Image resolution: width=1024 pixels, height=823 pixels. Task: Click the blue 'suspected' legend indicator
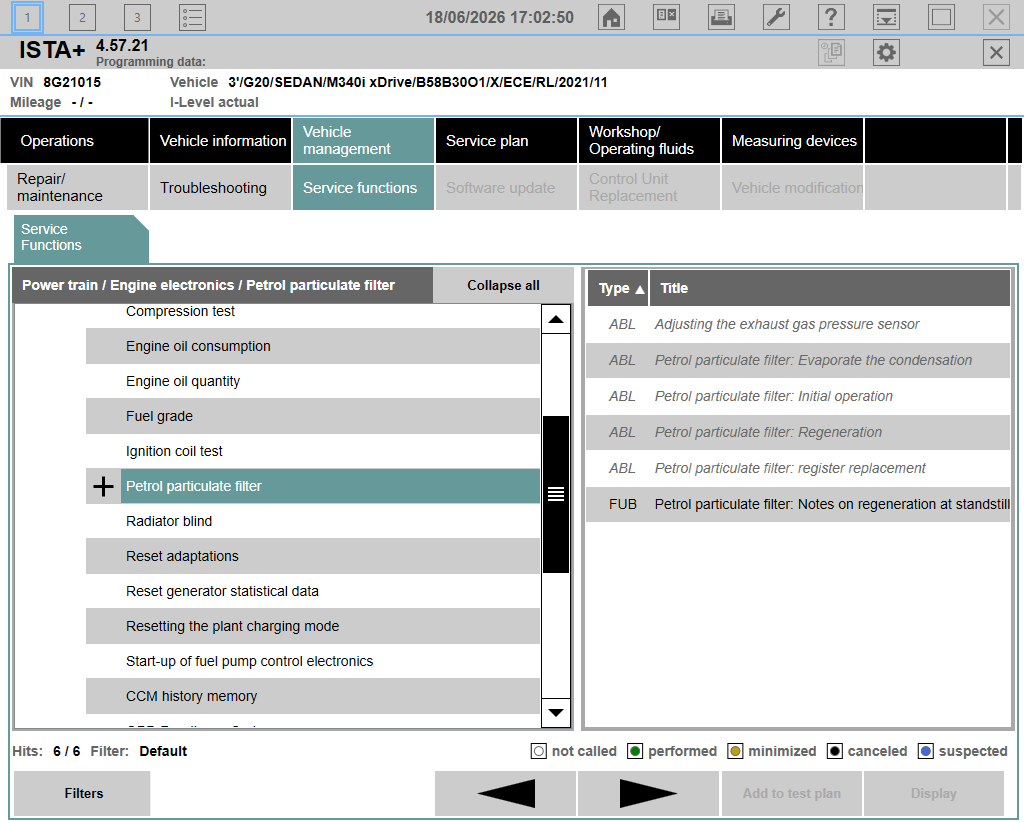[925, 752]
